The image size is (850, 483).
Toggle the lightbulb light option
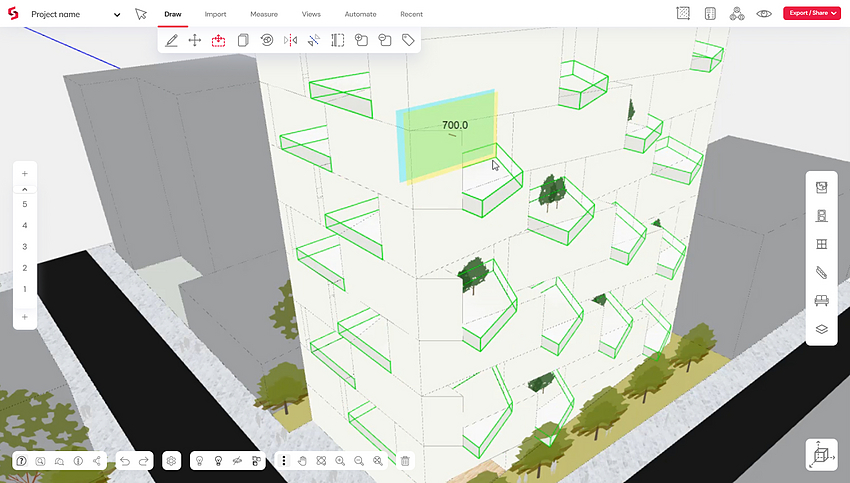point(199,461)
